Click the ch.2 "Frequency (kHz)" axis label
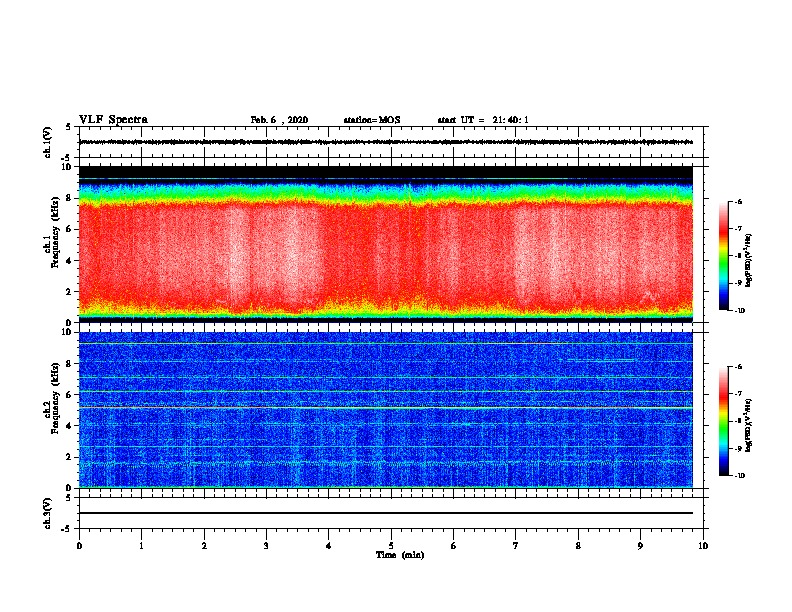 56,398
